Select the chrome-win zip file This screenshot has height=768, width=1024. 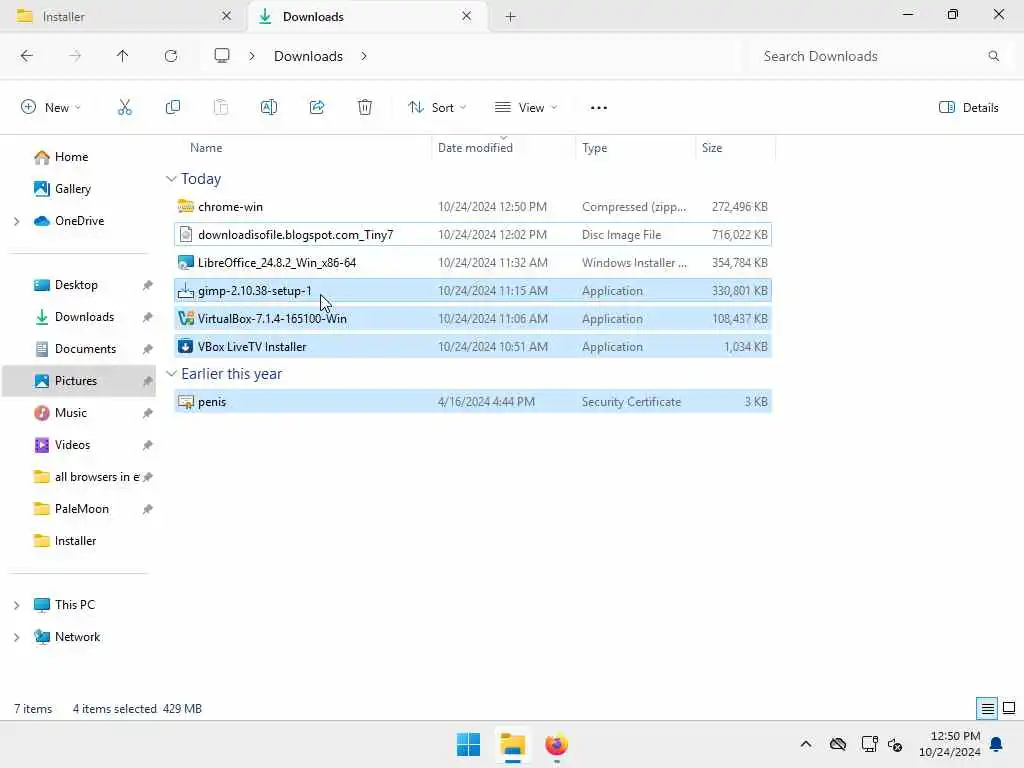pos(473,207)
